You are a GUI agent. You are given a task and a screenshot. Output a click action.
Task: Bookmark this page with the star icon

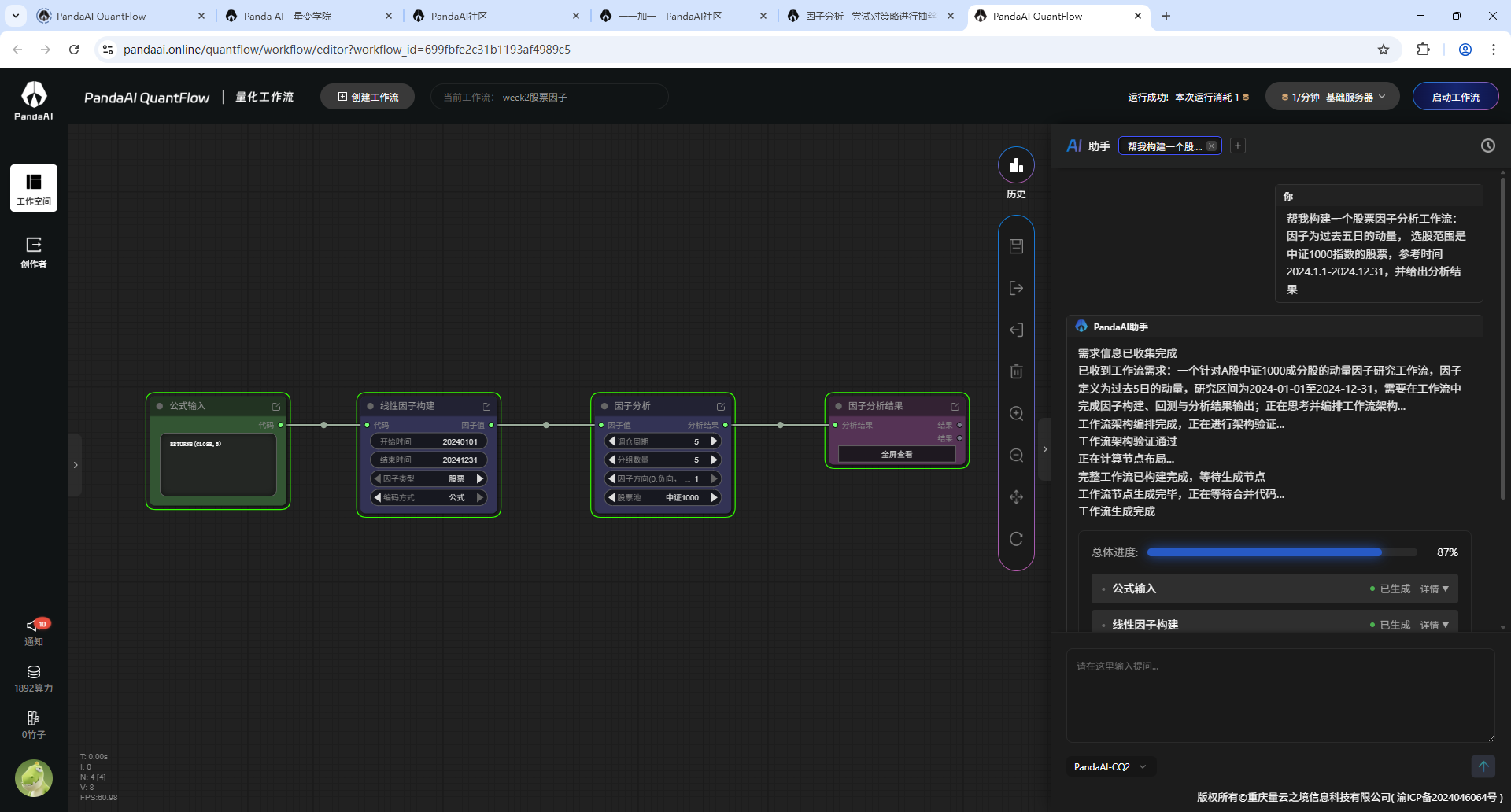pos(1384,50)
